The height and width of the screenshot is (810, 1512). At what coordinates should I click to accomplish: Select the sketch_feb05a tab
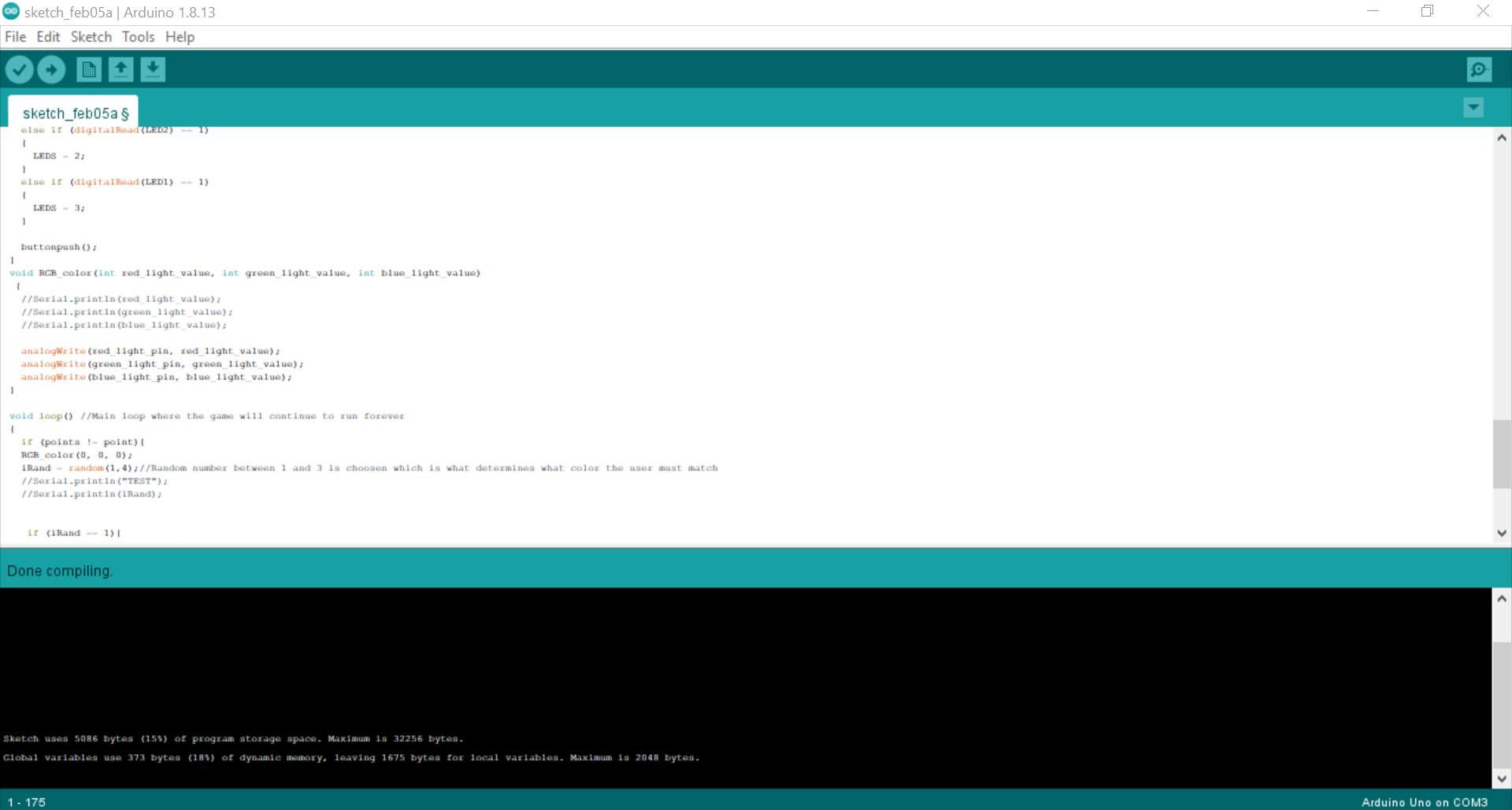73,113
